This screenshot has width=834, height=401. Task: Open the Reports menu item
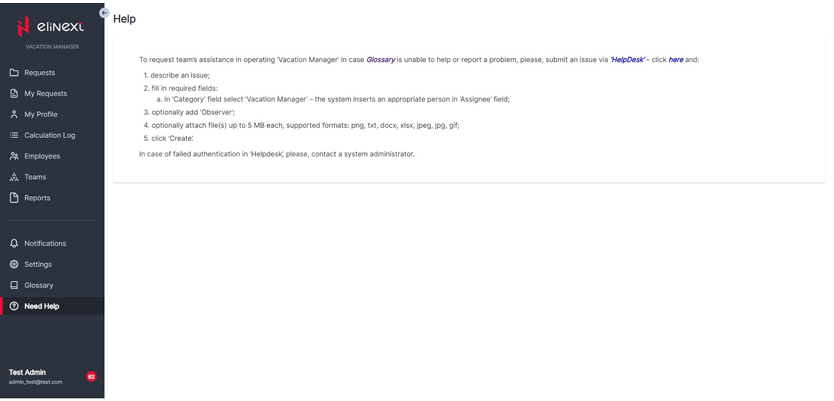point(37,197)
